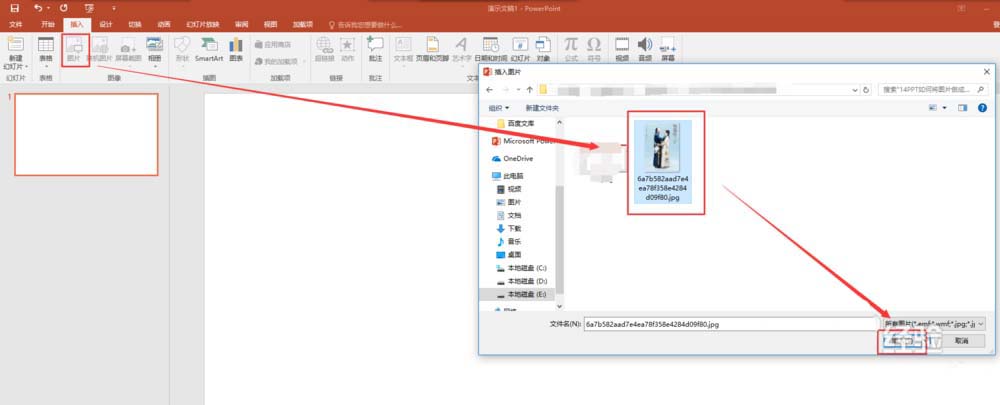Expand the address bar path dropdown
Image resolution: width=1000 pixels, height=405 pixels.
point(855,90)
